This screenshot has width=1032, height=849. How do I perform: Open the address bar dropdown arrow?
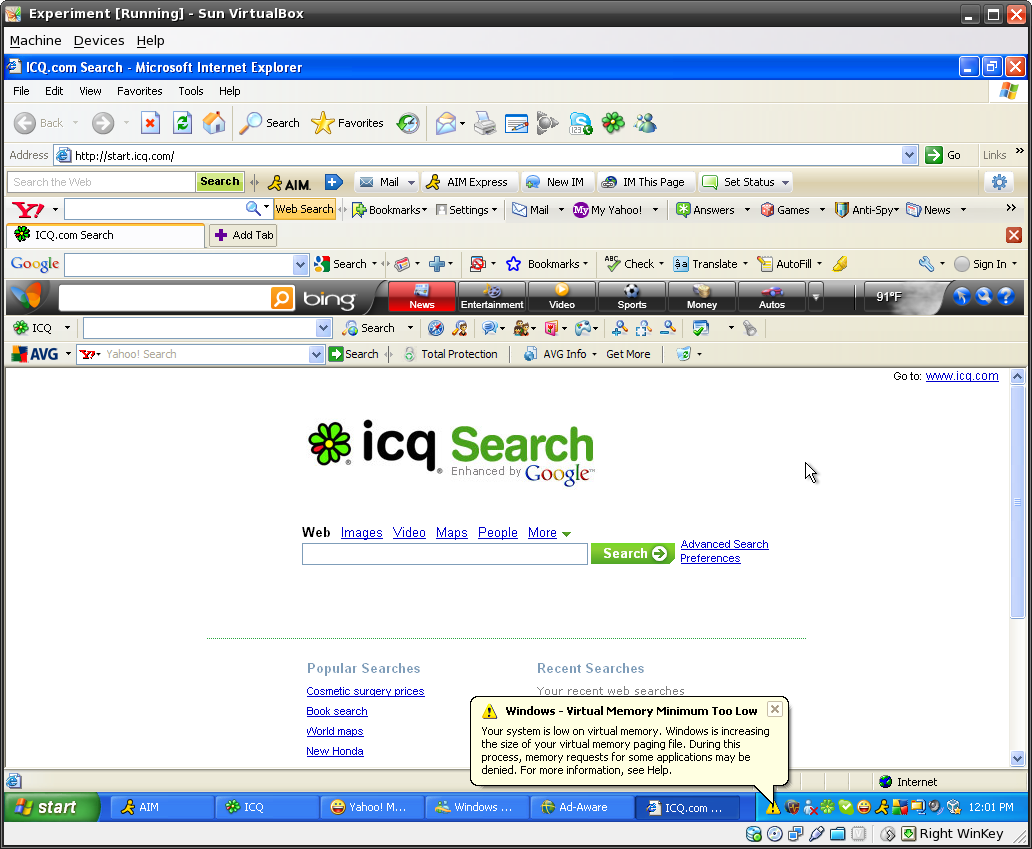(909, 155)
